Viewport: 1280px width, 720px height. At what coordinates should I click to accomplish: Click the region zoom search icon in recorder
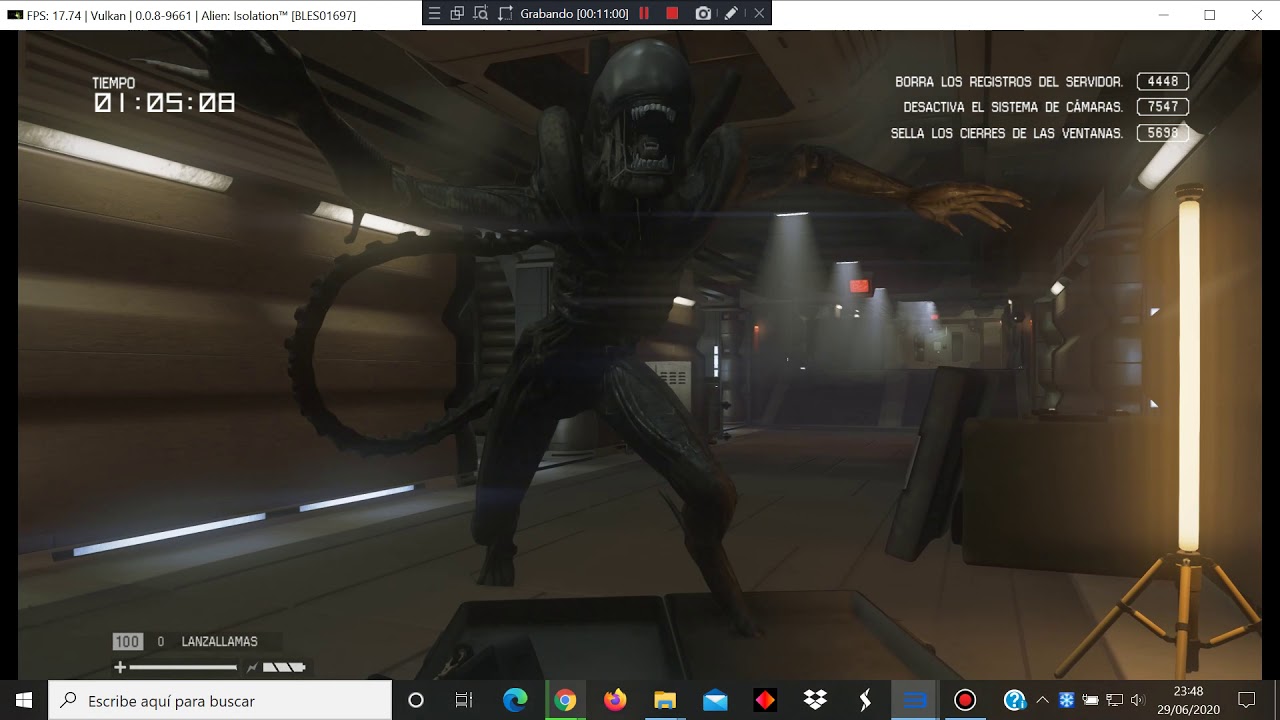click(x=481, y=14)
